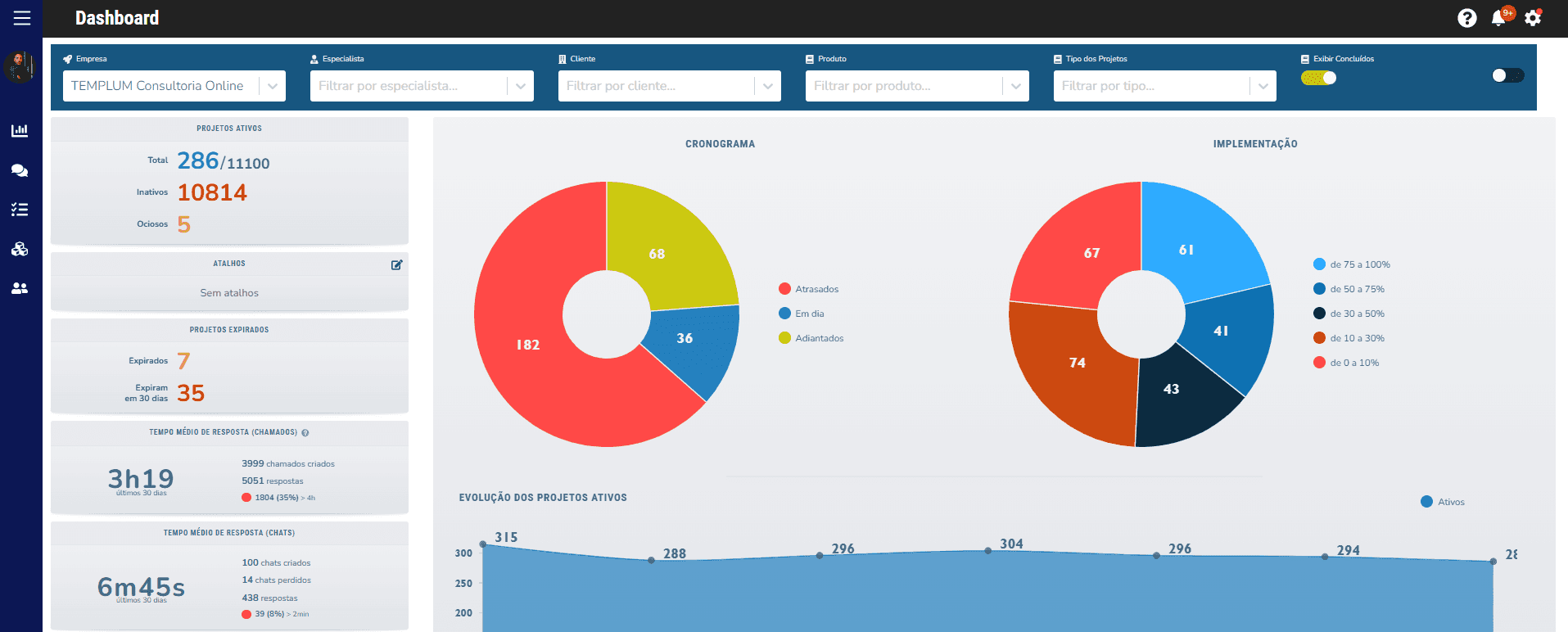Toggle de 75 a 100% legend entry
The width and height of the screenshot is (1568, 632).
point(1352,264)
